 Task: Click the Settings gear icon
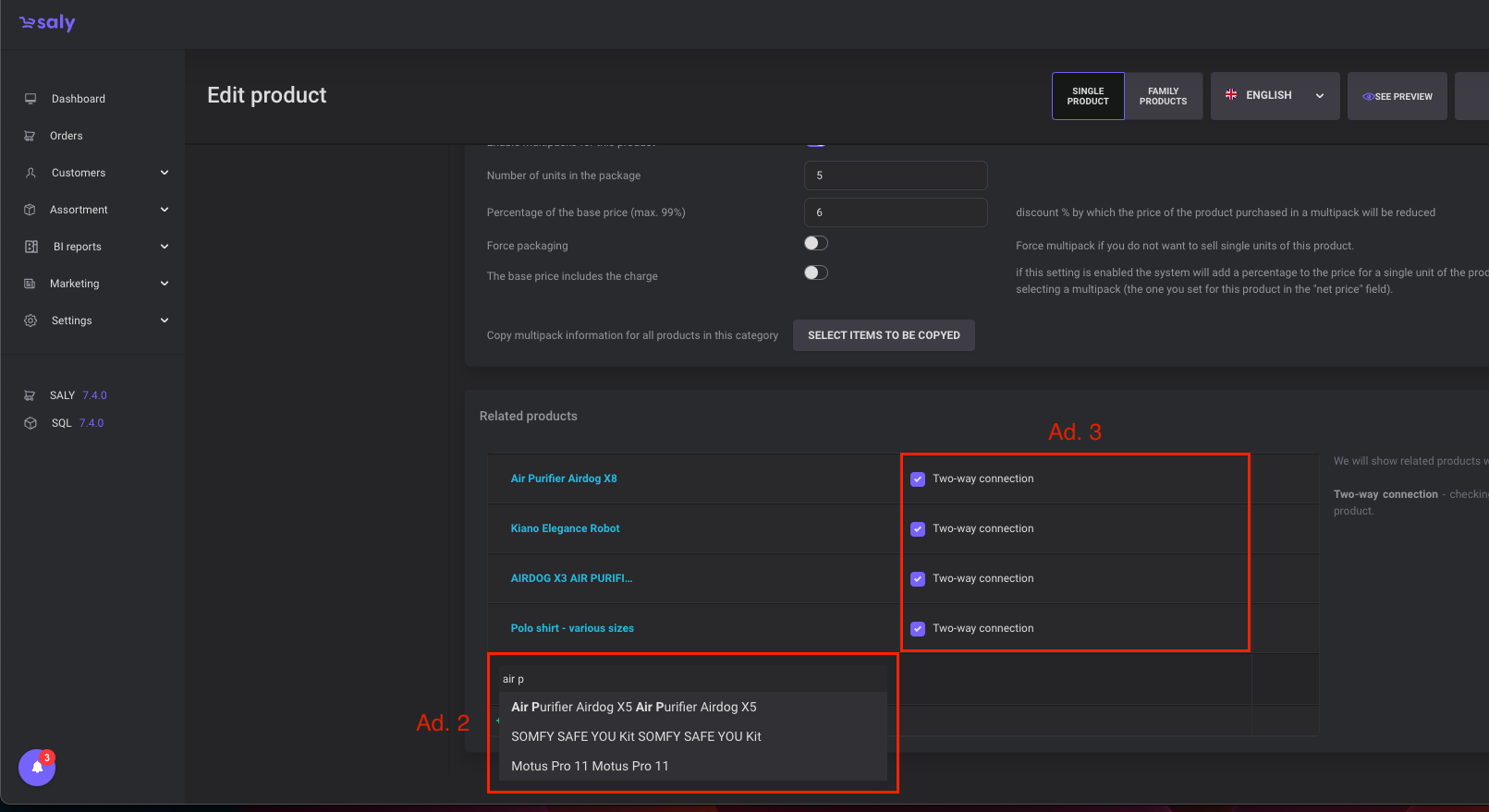click(31, 321)
